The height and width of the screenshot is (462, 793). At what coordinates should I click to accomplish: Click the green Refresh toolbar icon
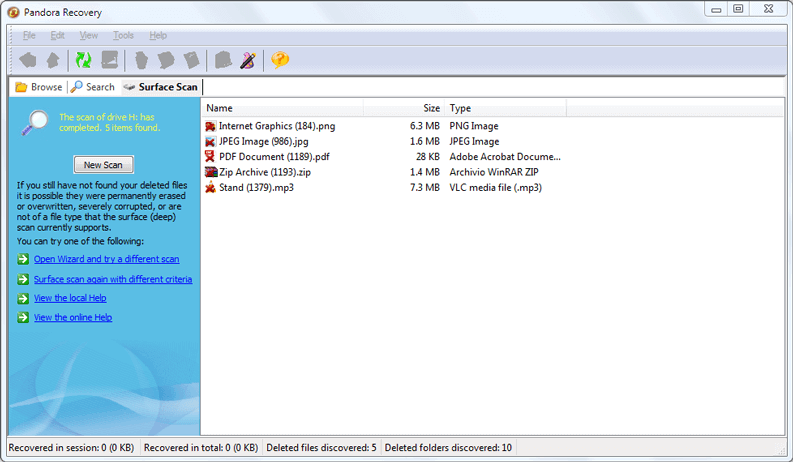(x=83, y=60)
